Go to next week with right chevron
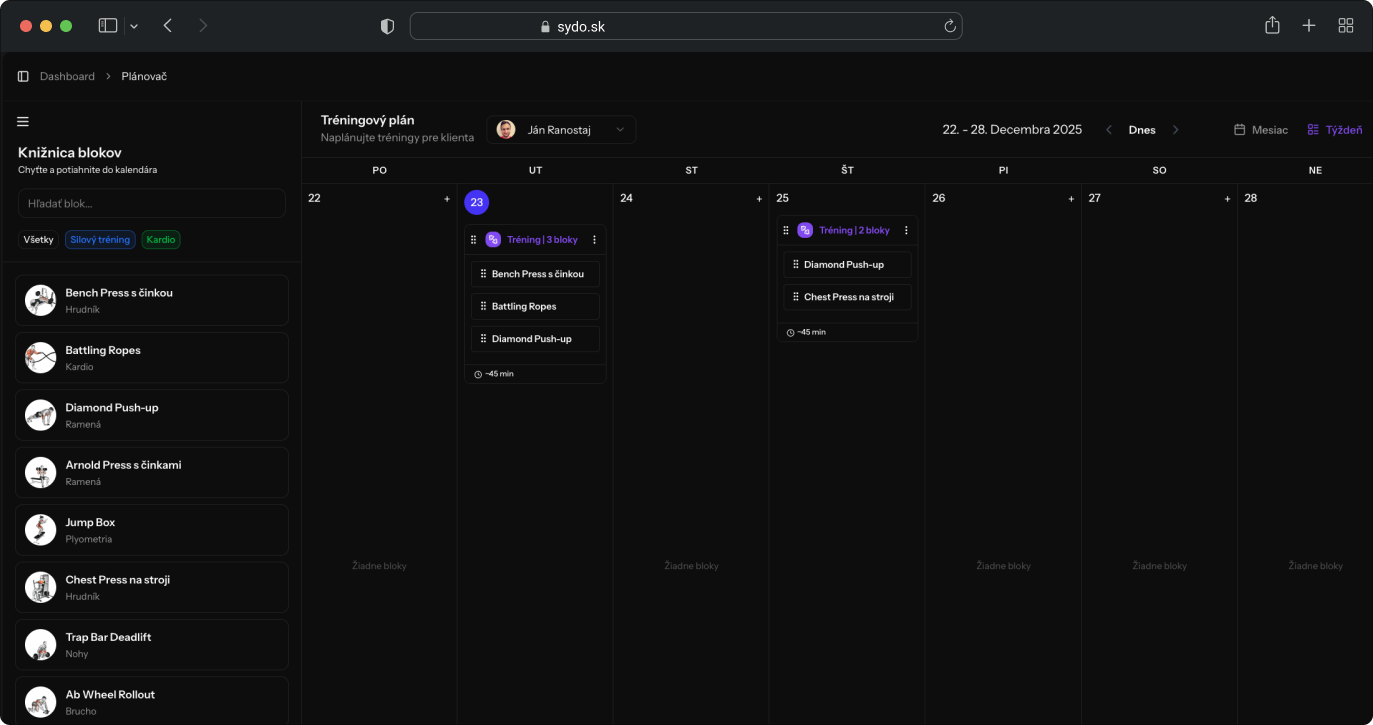Screen dimensions: 1373x725 pos(1175,130)
